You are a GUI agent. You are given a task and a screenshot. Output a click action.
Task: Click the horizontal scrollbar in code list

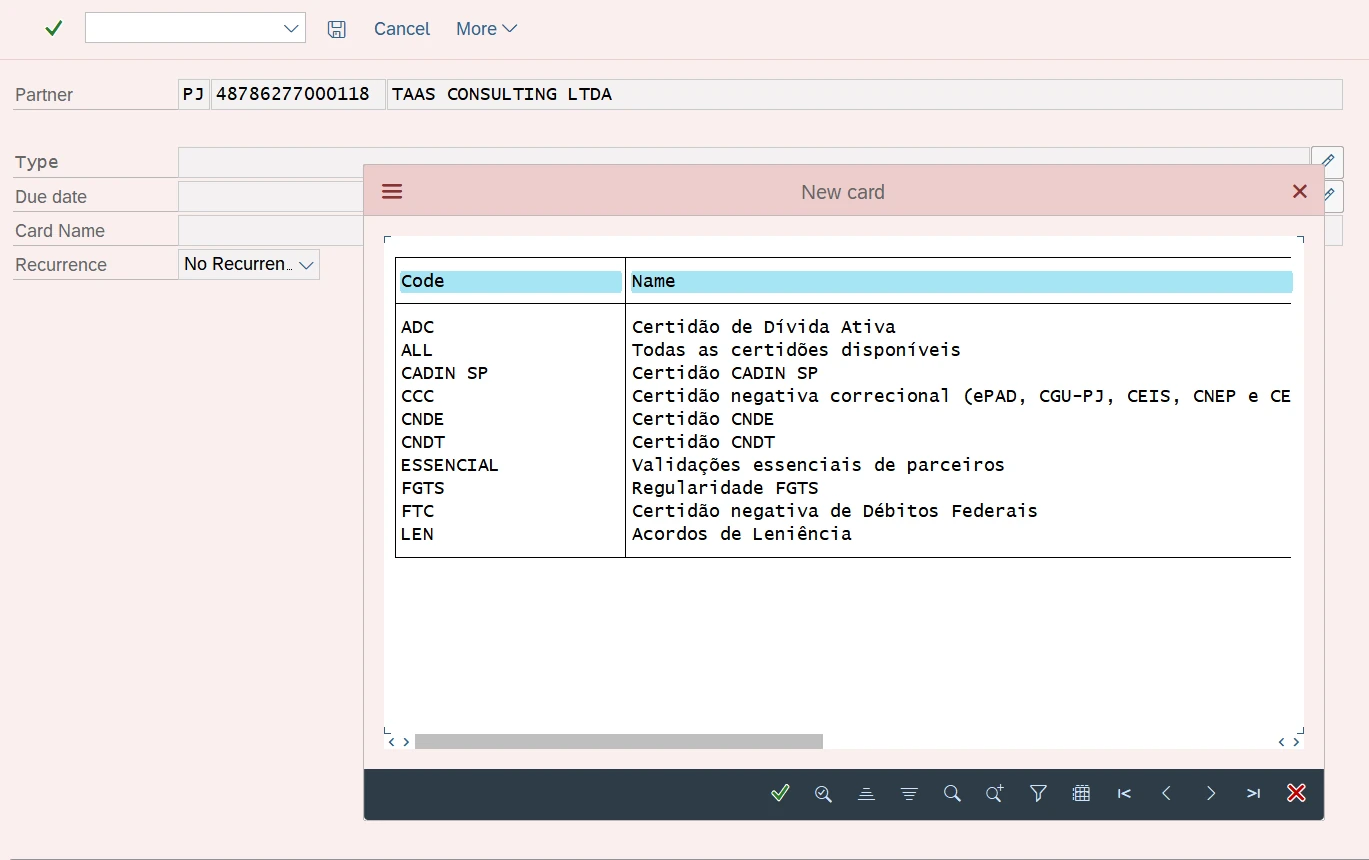(x=619, y=741)
